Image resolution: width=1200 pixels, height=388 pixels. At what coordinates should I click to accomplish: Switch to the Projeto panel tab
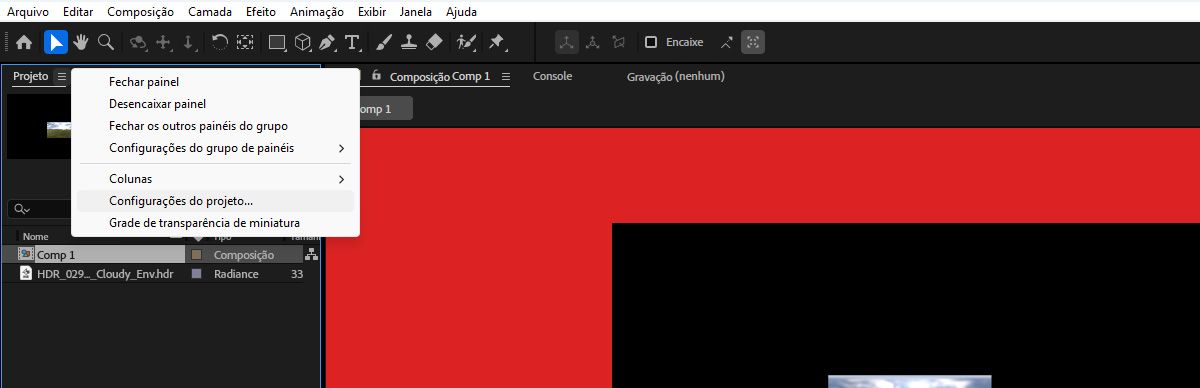[x=30, y=77]
